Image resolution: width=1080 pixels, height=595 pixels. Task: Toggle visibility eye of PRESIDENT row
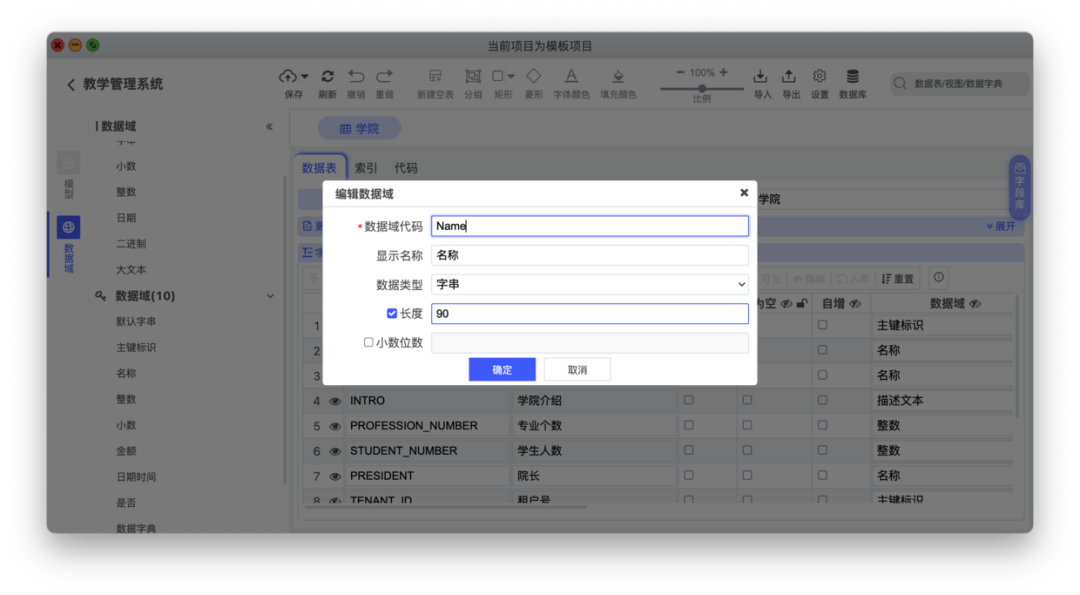point(335,477)
